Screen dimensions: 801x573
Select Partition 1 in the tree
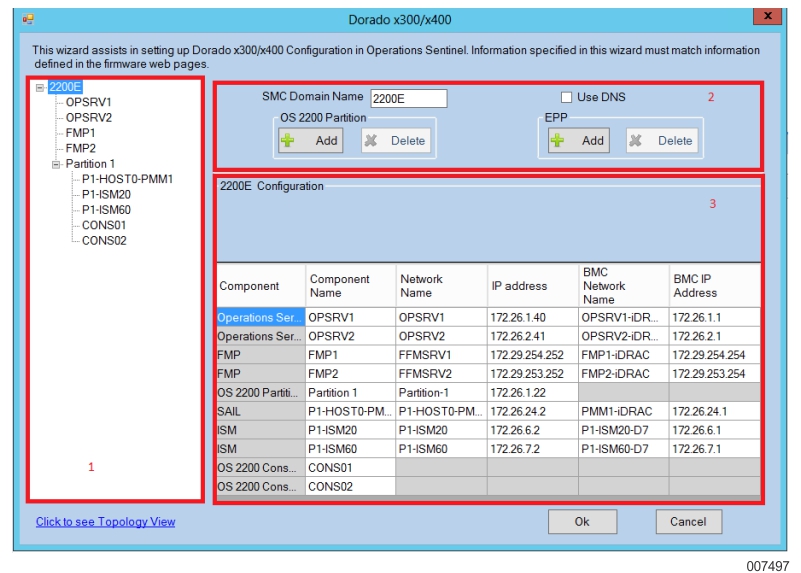[90, 164]
